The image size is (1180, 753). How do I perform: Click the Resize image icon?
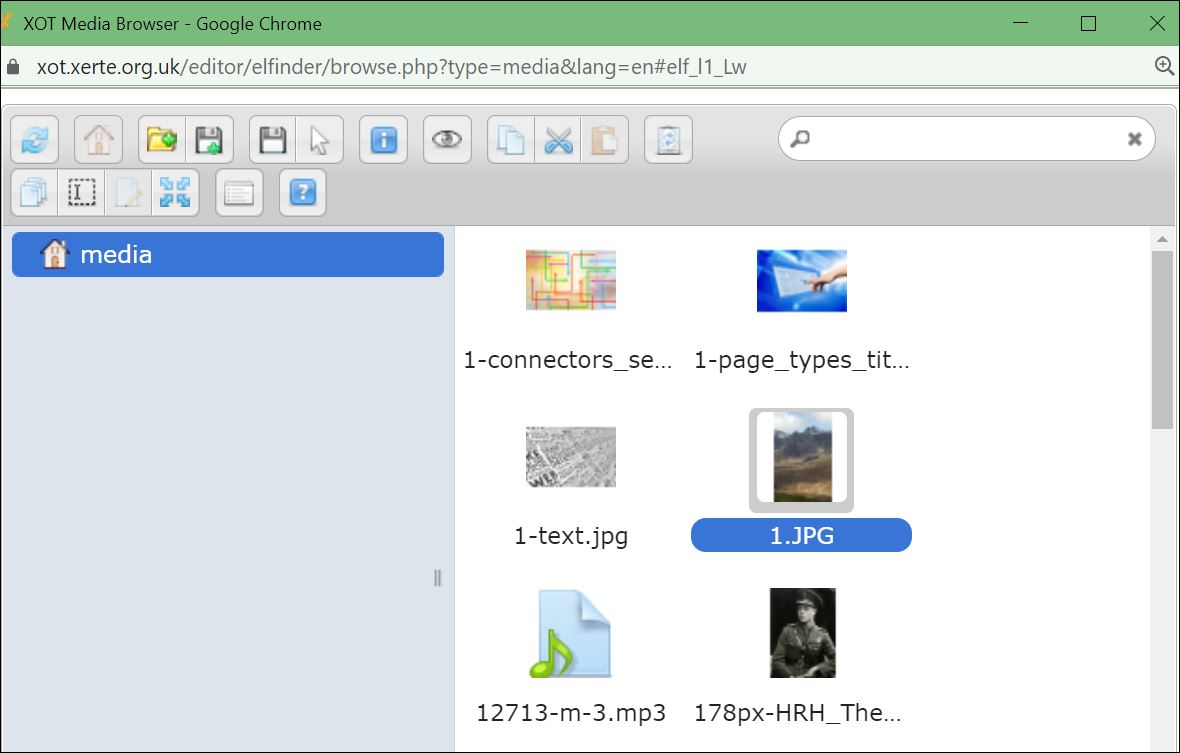175,193
